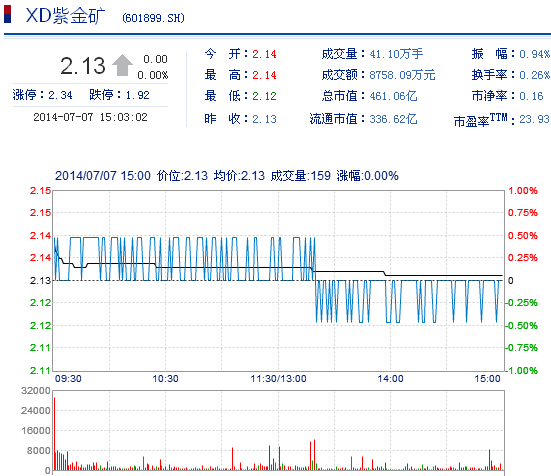Click the 市盈率TTM value 23.93

(534, 119)
